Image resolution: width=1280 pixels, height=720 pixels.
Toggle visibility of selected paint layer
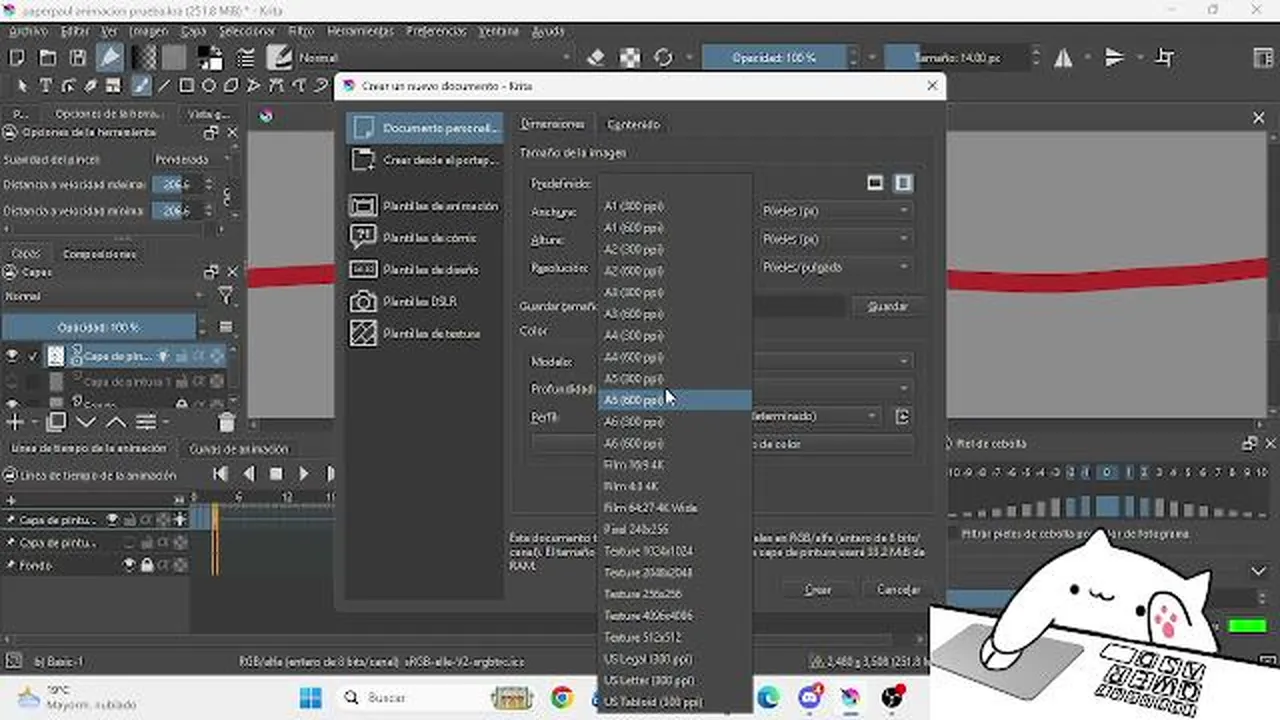point(13,355)
